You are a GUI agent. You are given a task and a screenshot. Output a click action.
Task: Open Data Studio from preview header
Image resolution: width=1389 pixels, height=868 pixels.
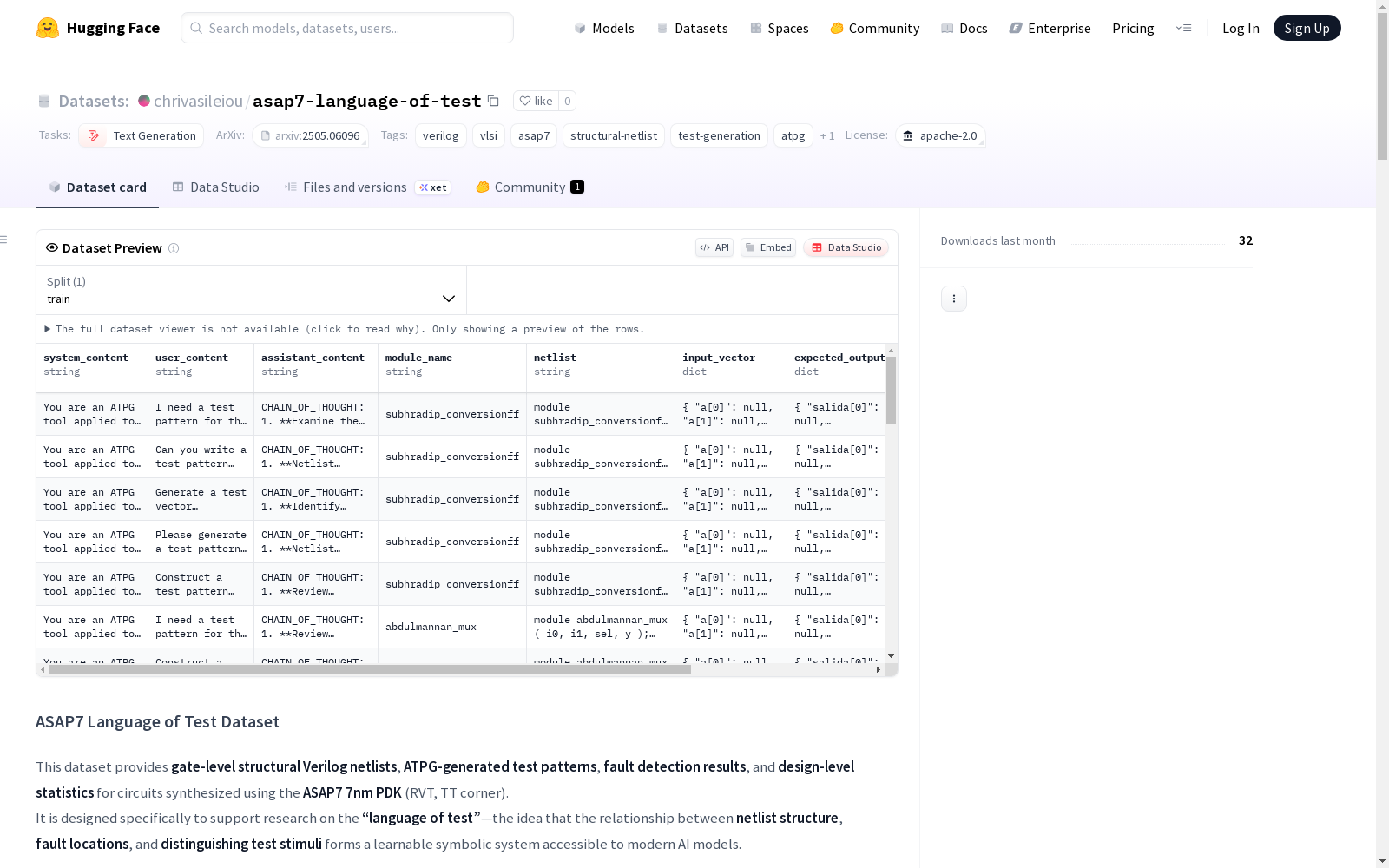(x=846, y=247)
